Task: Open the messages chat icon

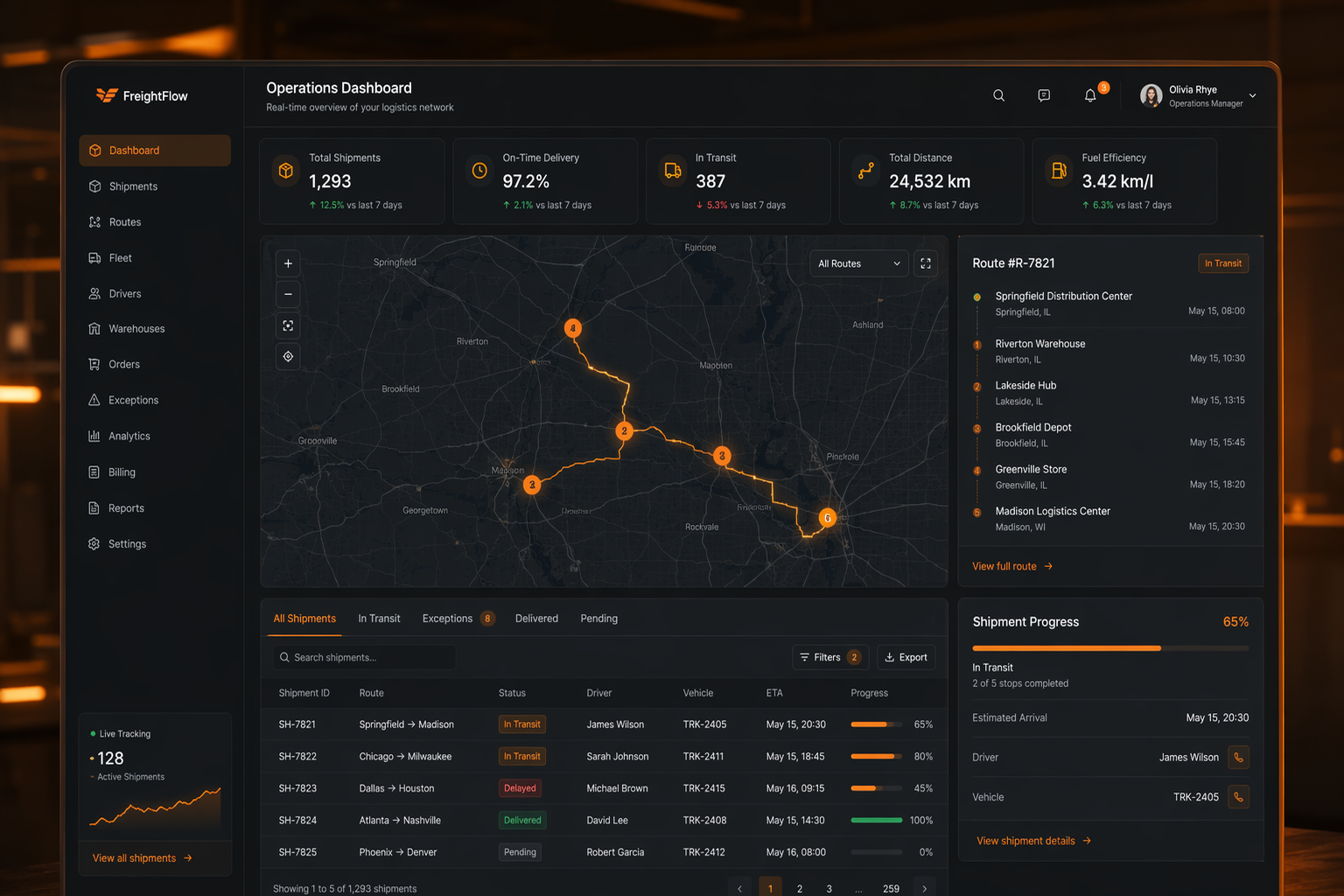Action: [1044, 95]
